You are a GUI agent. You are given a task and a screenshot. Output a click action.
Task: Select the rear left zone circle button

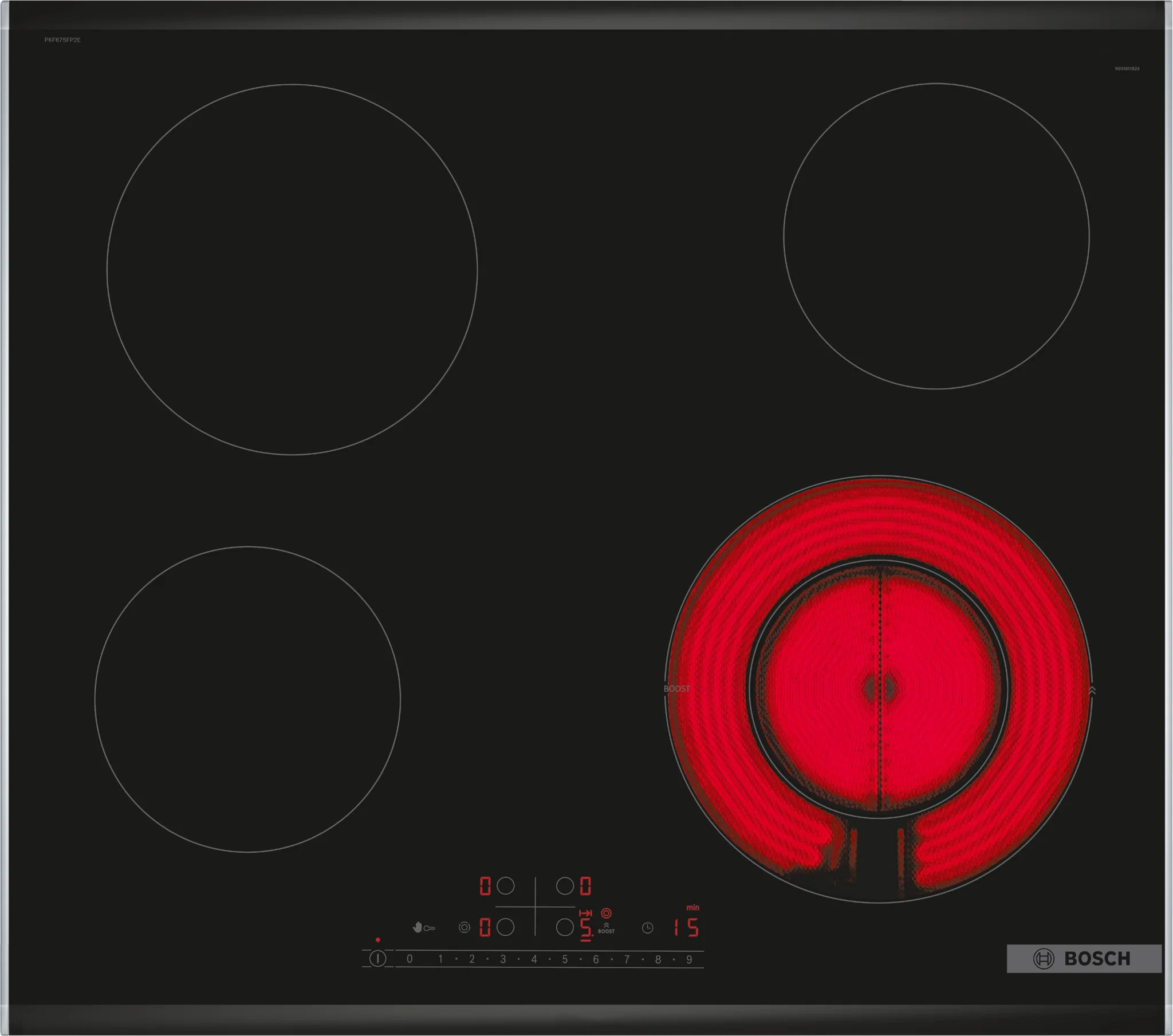506,885
